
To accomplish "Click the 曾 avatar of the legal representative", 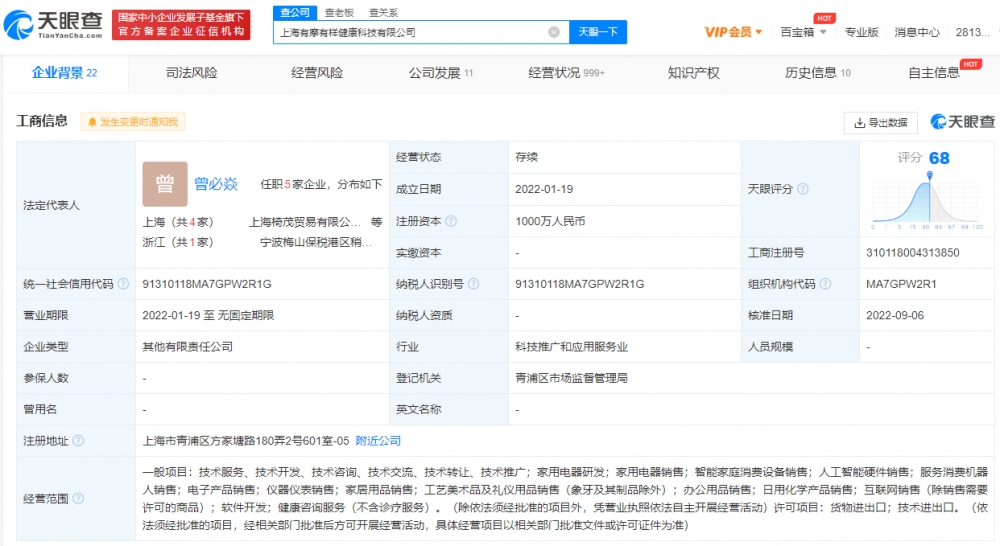I will [x=164, y=184].
